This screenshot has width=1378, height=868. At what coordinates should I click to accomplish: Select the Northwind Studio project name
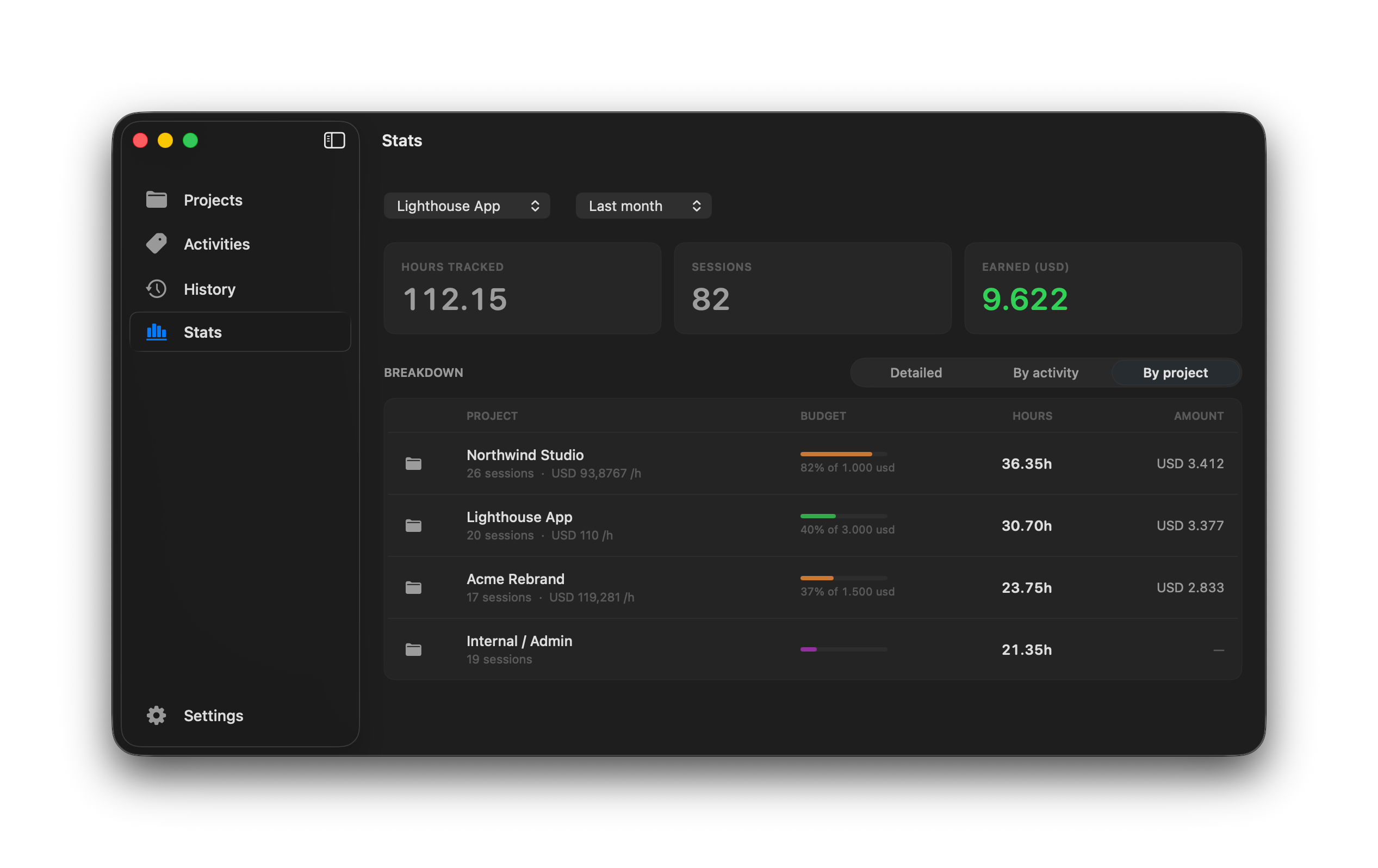[525, 455]
